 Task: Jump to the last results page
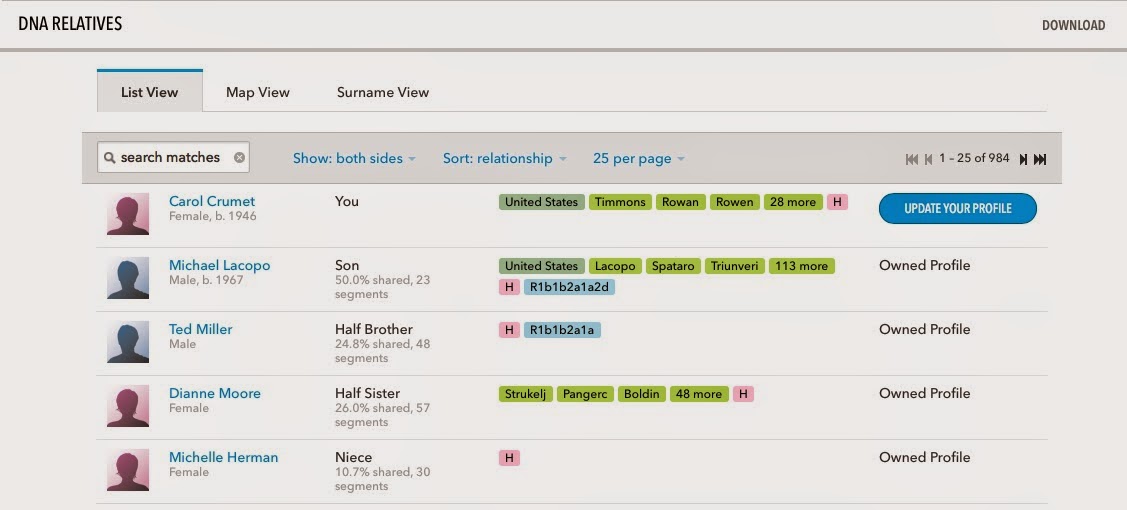tap(1040, 159)
